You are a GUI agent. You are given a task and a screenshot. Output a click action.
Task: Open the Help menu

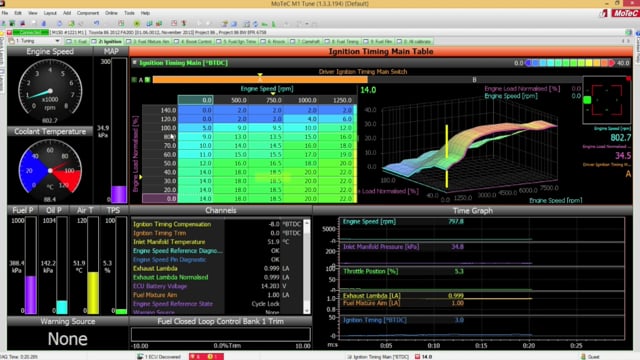point(145,13)
